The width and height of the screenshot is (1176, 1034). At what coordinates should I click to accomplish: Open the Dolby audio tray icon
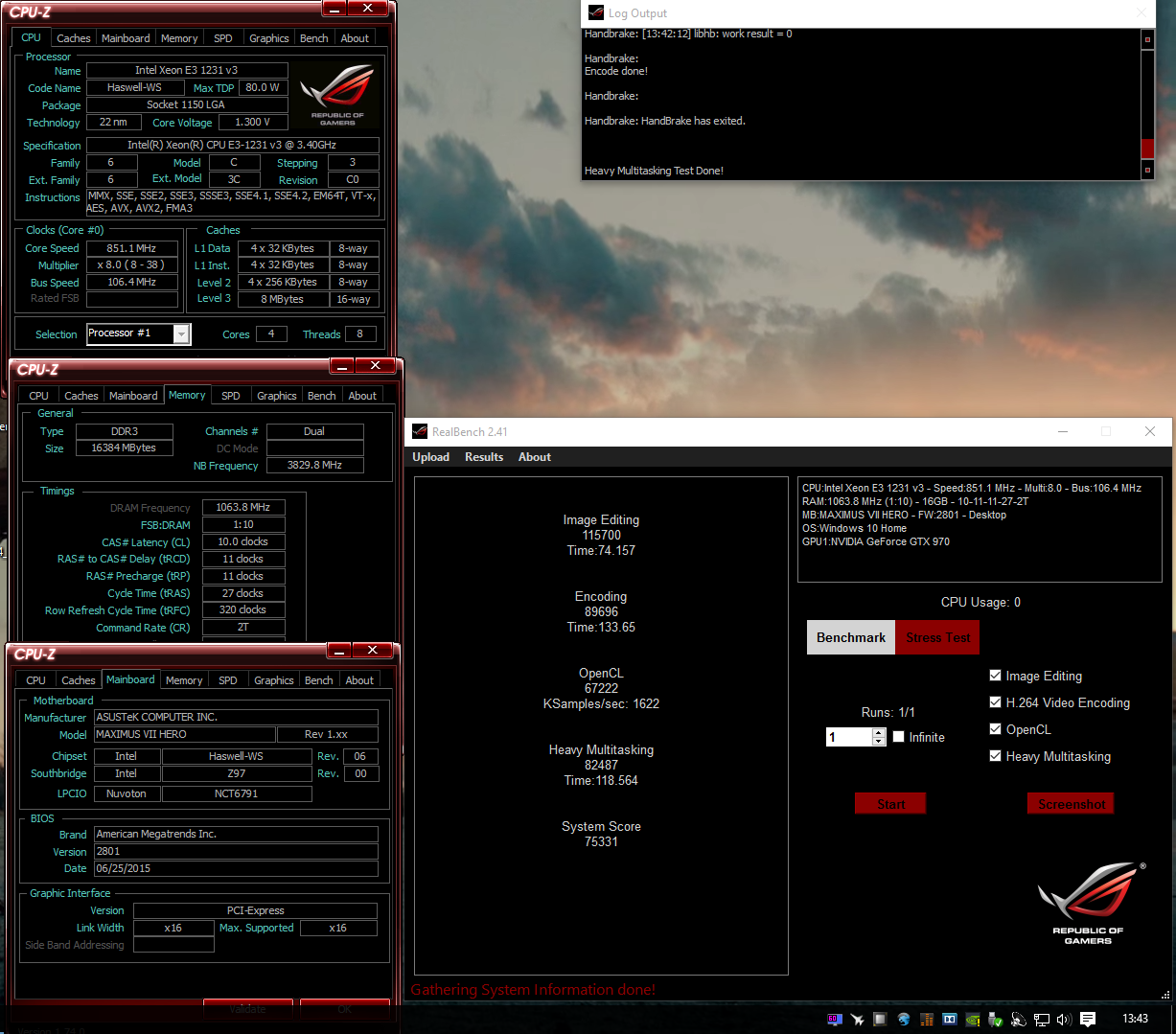(x=950, y=1020)
